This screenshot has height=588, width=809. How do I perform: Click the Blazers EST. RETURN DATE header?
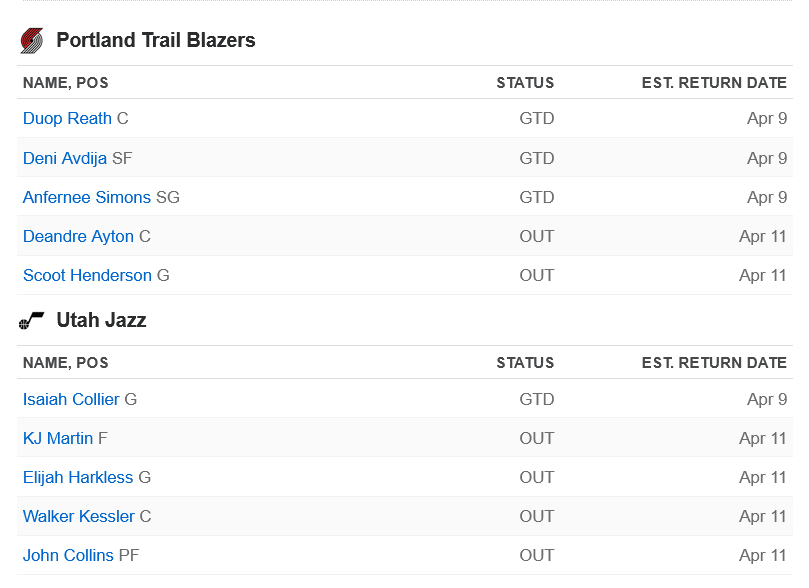tap(714, 83)
